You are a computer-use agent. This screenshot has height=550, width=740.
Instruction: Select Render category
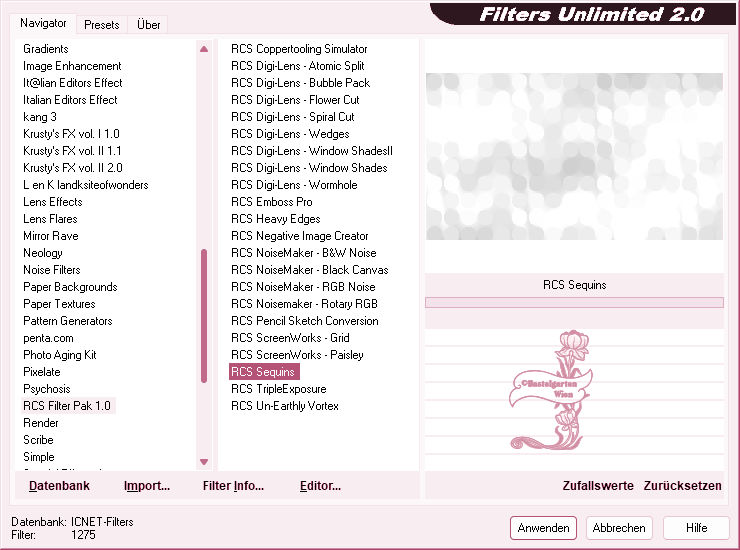(x=41, y=423)
